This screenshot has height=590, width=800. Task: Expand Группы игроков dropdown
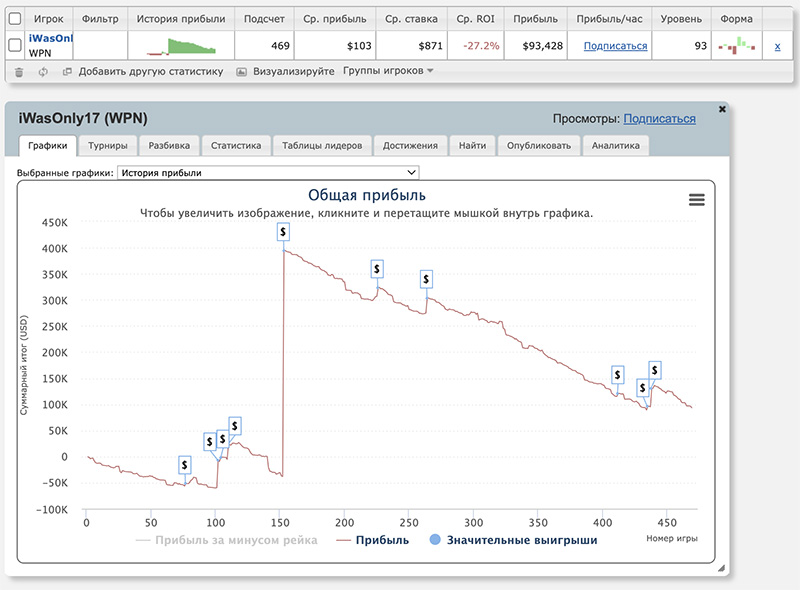[388, 71]
